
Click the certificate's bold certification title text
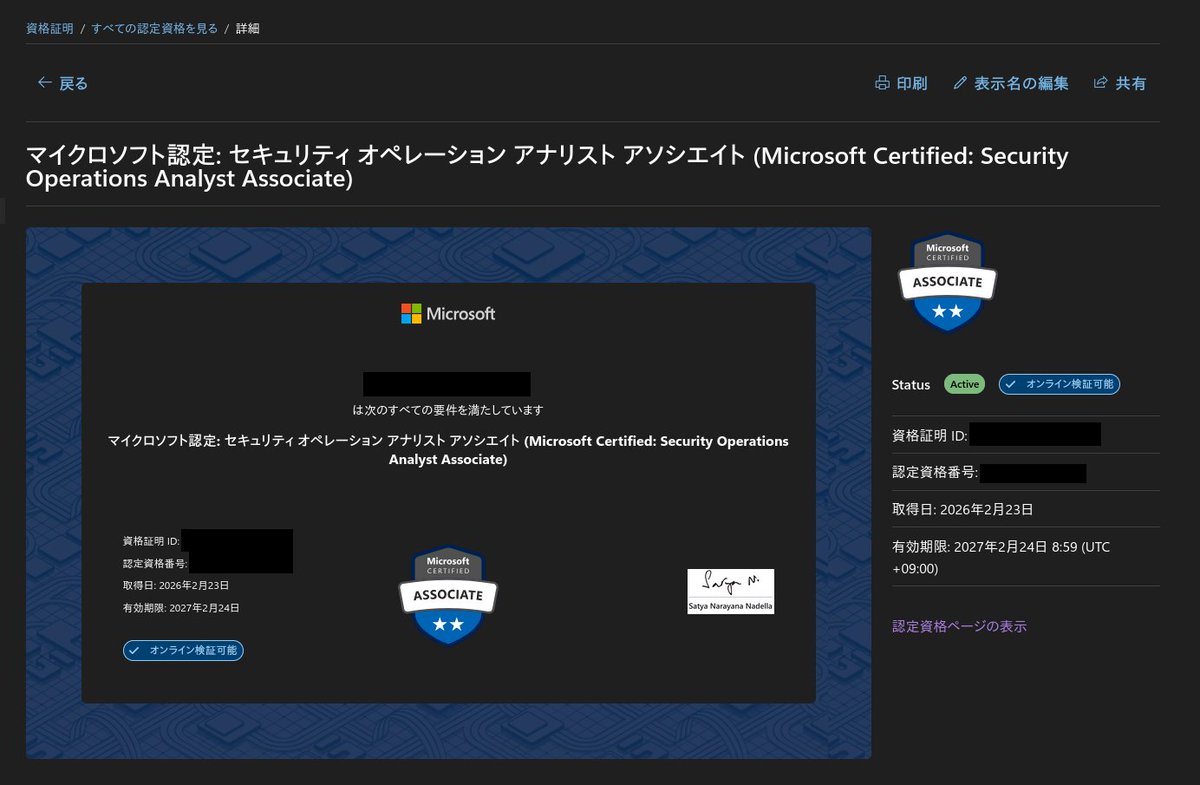448,450
